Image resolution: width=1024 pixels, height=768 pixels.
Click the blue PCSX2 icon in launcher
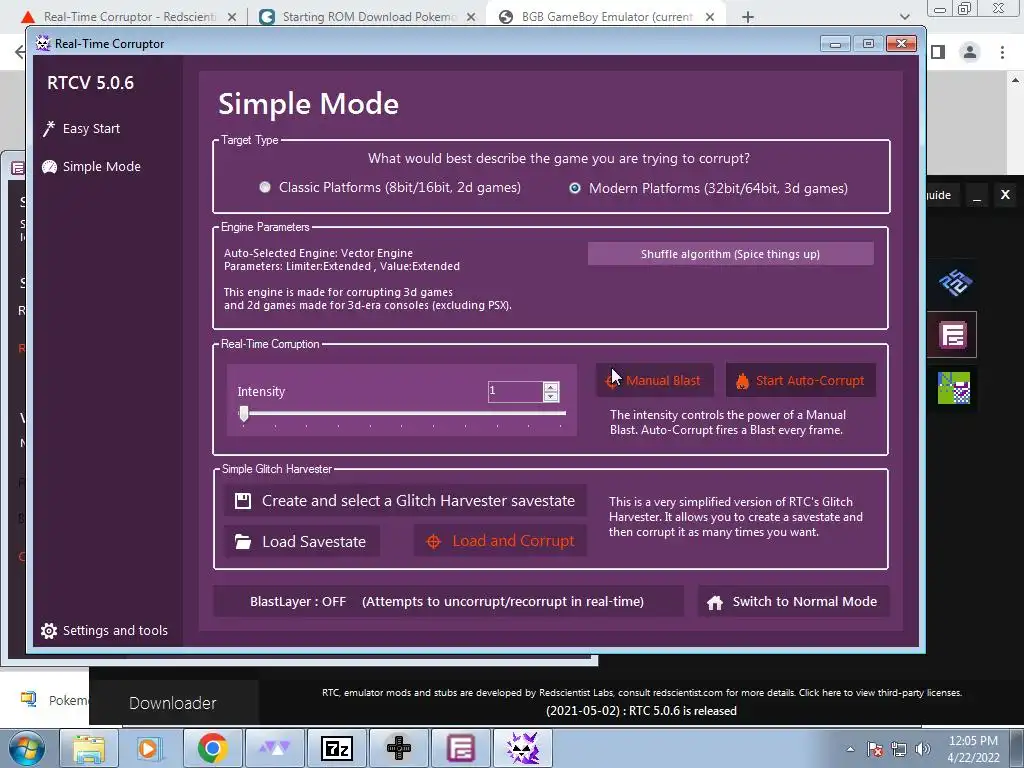[x=955, y=283]
